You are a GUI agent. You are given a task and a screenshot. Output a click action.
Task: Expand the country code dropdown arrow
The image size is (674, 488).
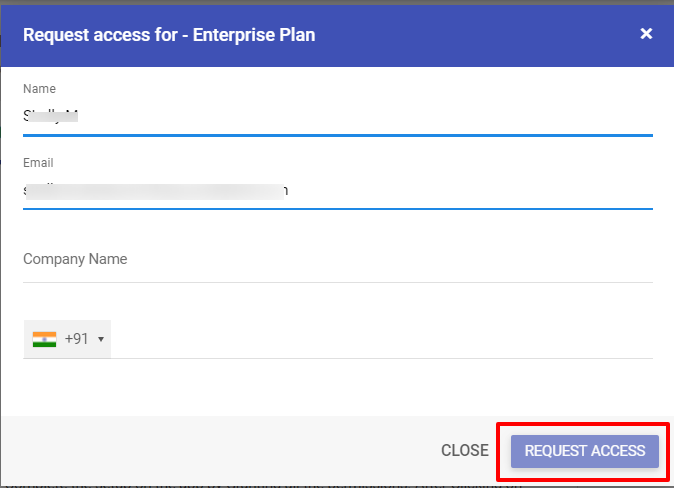click(x=101, y=339)
